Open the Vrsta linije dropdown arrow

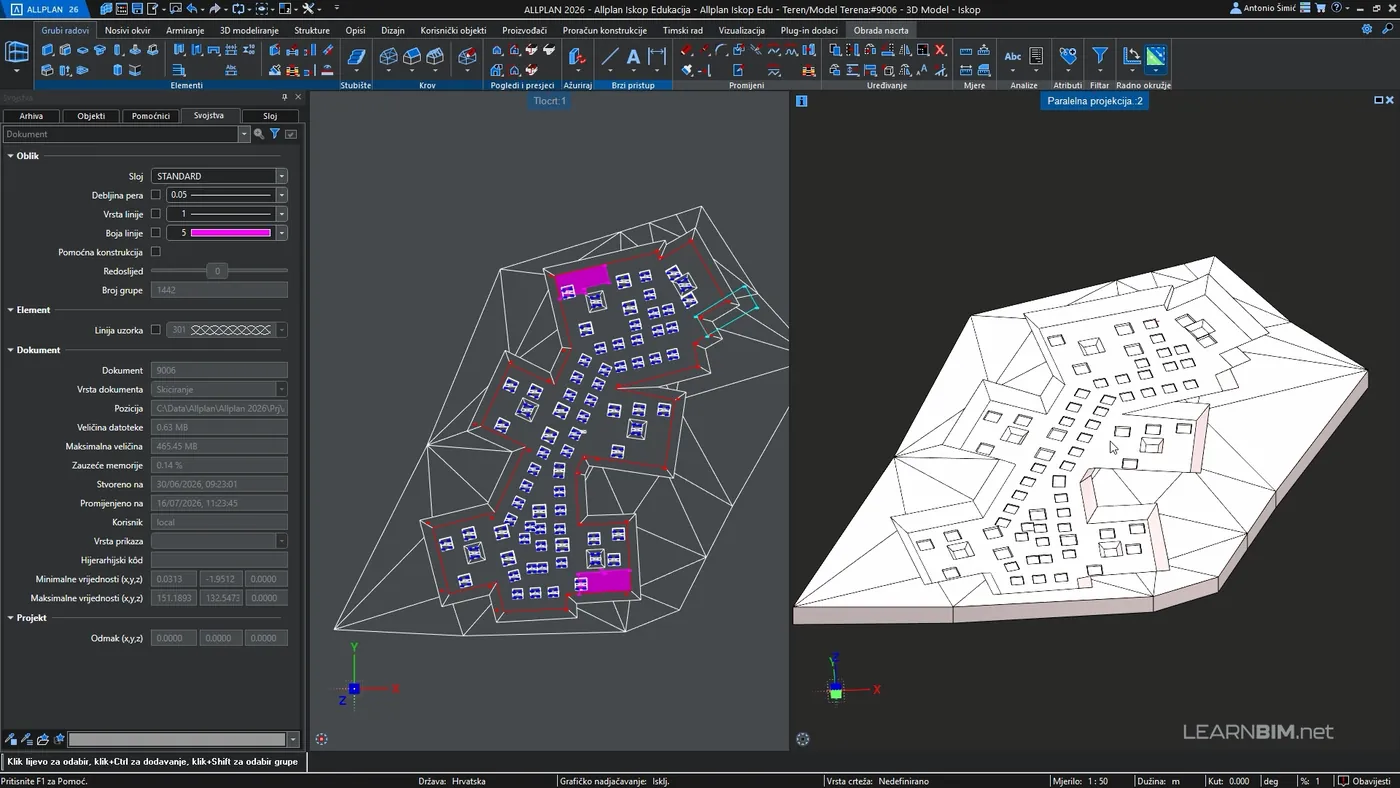point(281,214)
